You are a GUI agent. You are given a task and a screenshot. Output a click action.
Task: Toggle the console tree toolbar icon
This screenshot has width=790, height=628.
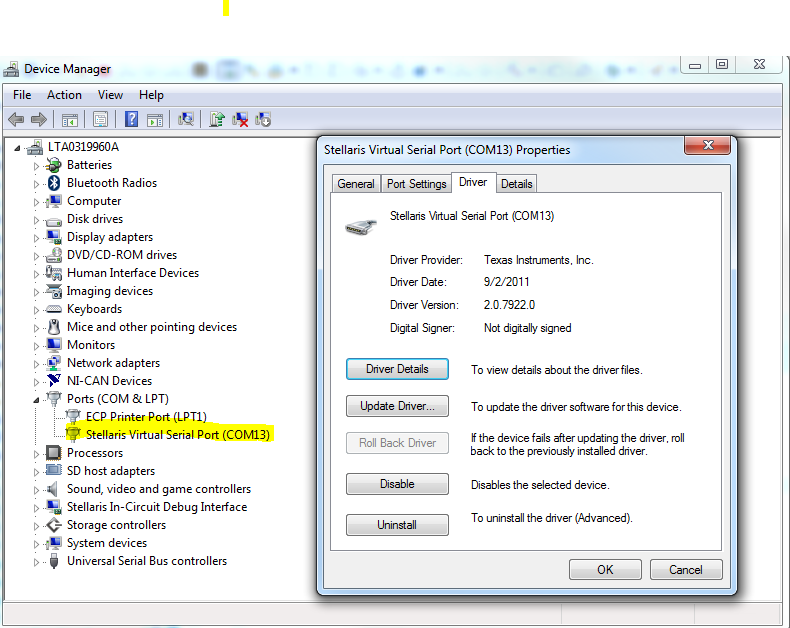(70, 120)
